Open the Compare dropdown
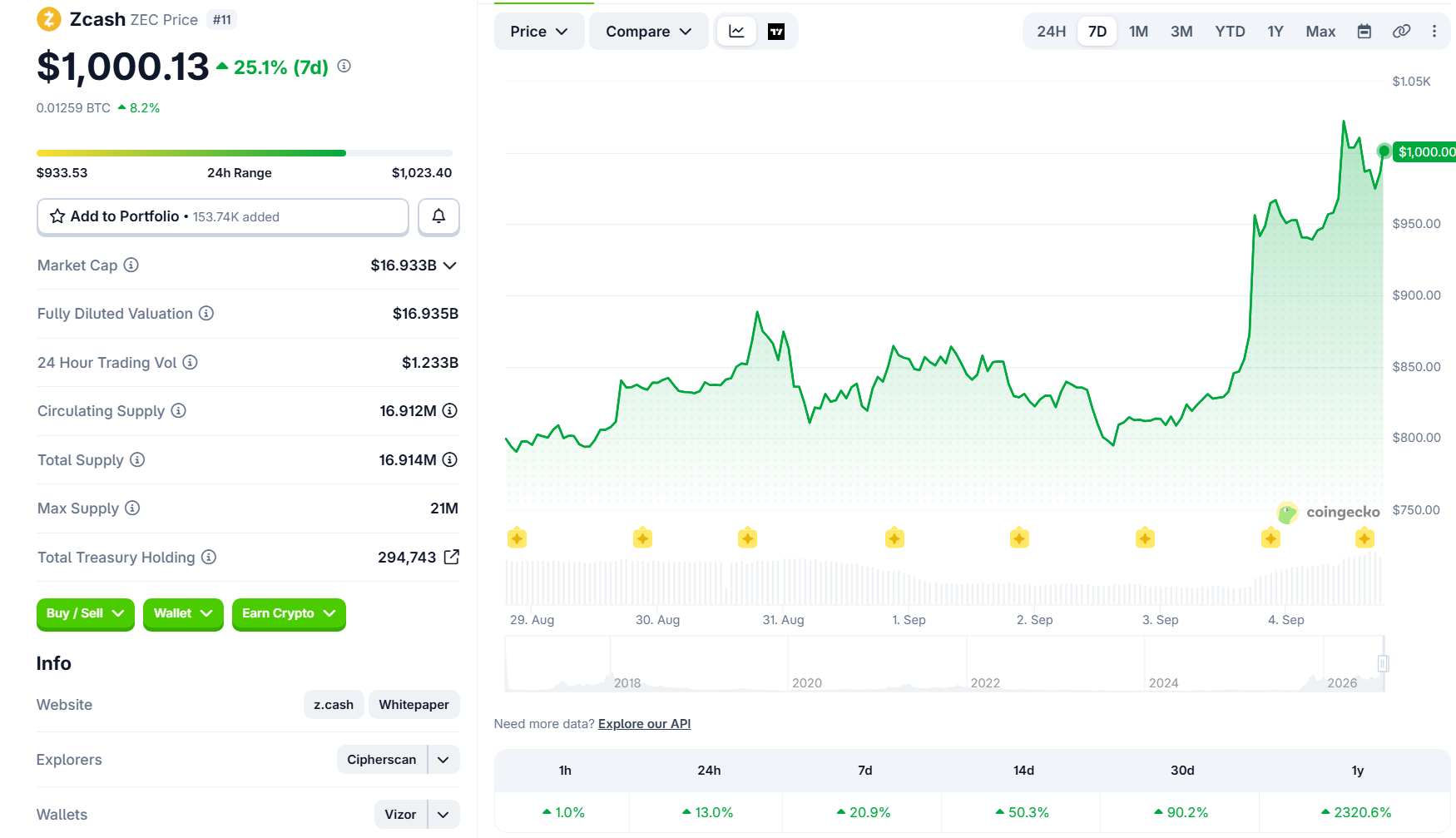 coord(649,32)
